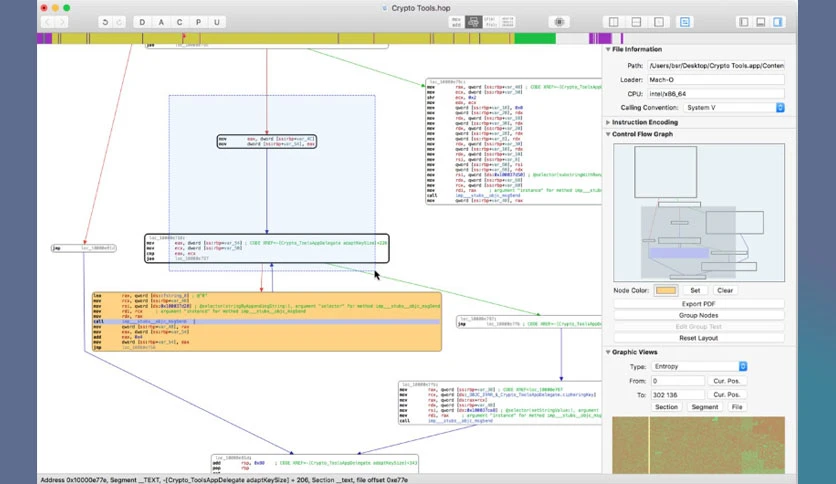The height and width of the screenshot is (484, 836).
Task: Click the To field showing 302 136
Action: click(678, 395)
